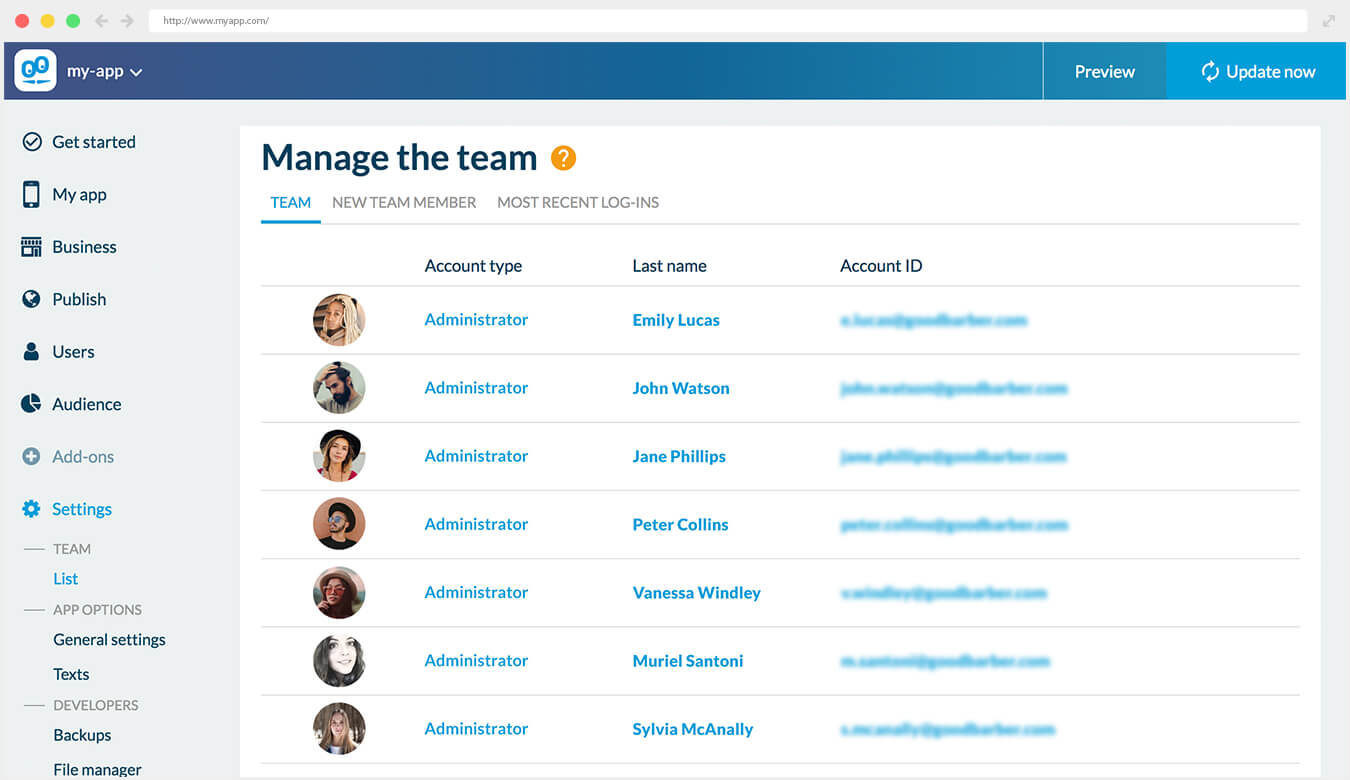This screenshot has height=780, width=1350.
Task: Click the blurred email in Emily Lucas's row
Action: pyautogui.click(x=934, y=320)
